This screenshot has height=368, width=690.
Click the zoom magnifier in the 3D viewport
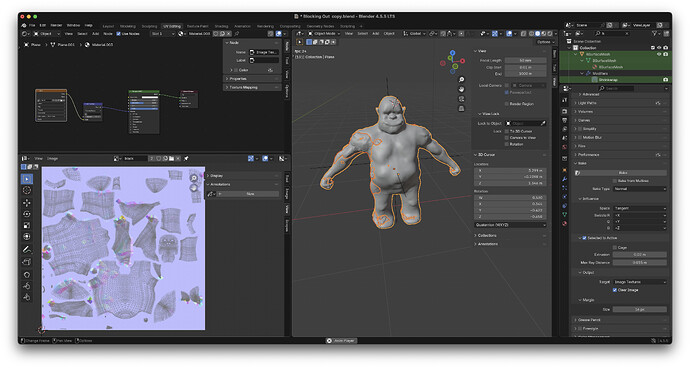461,80
